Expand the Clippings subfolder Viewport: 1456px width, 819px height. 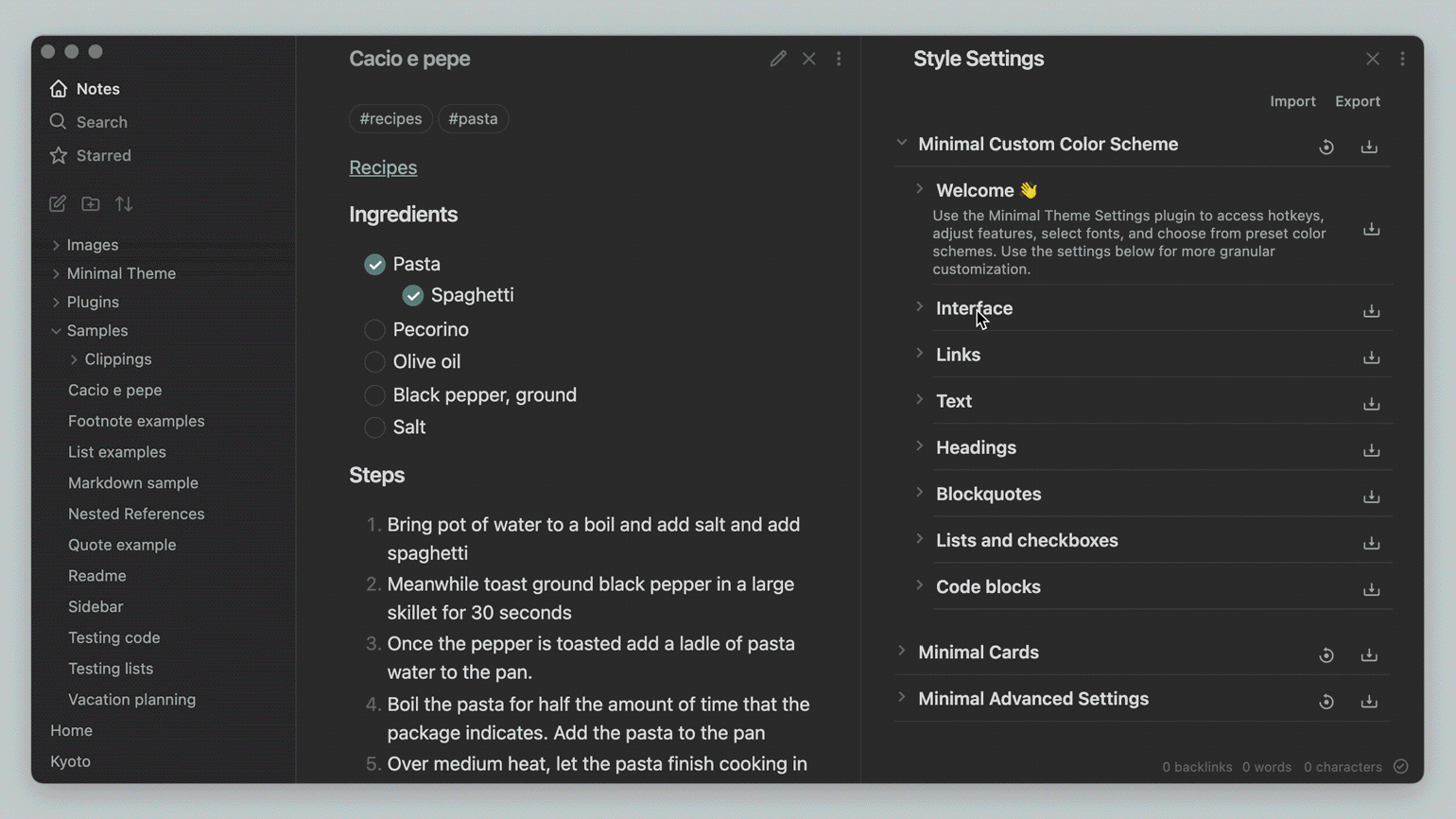click(74, 359)
